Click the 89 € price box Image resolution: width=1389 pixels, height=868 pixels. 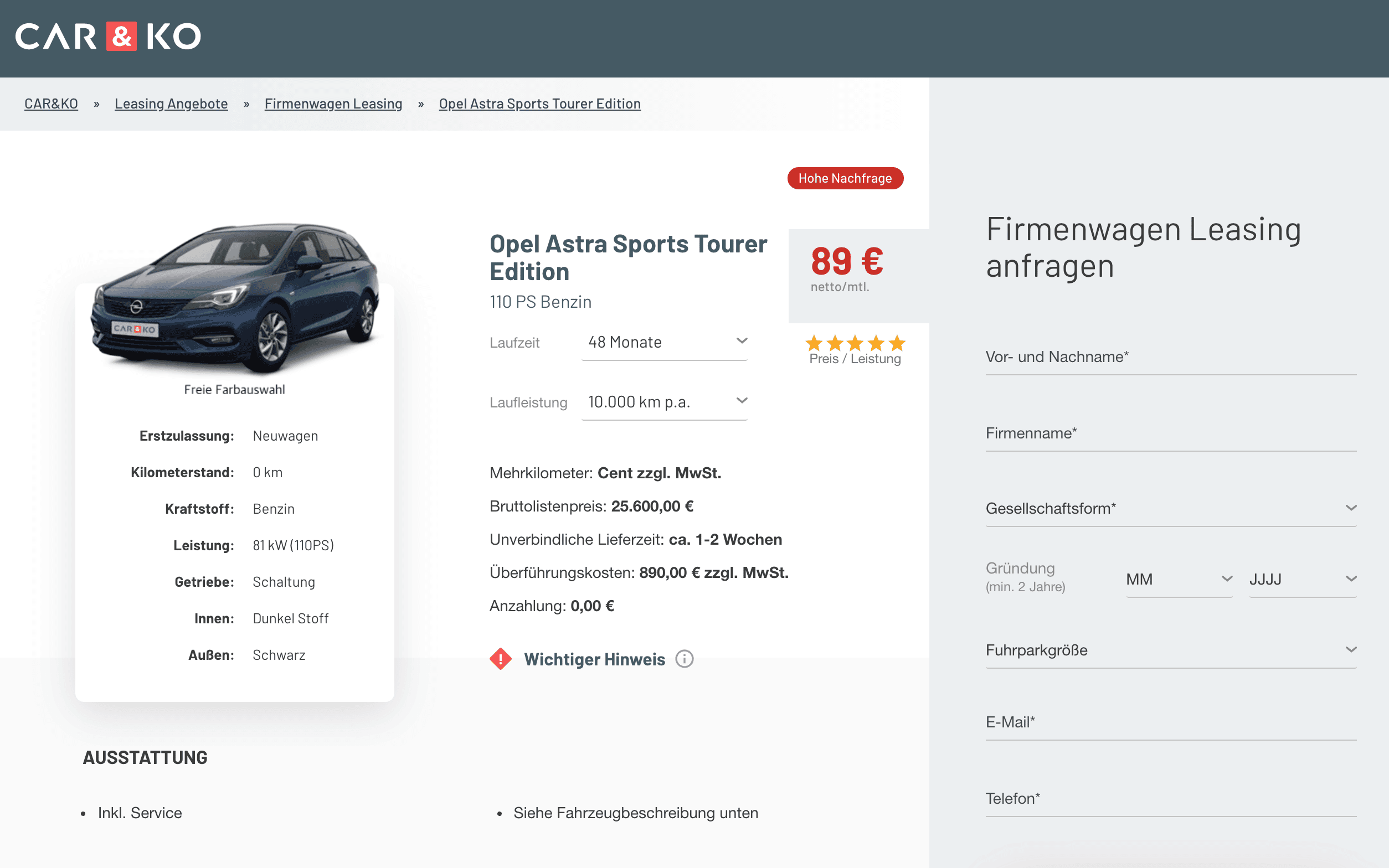pos(858,276)
